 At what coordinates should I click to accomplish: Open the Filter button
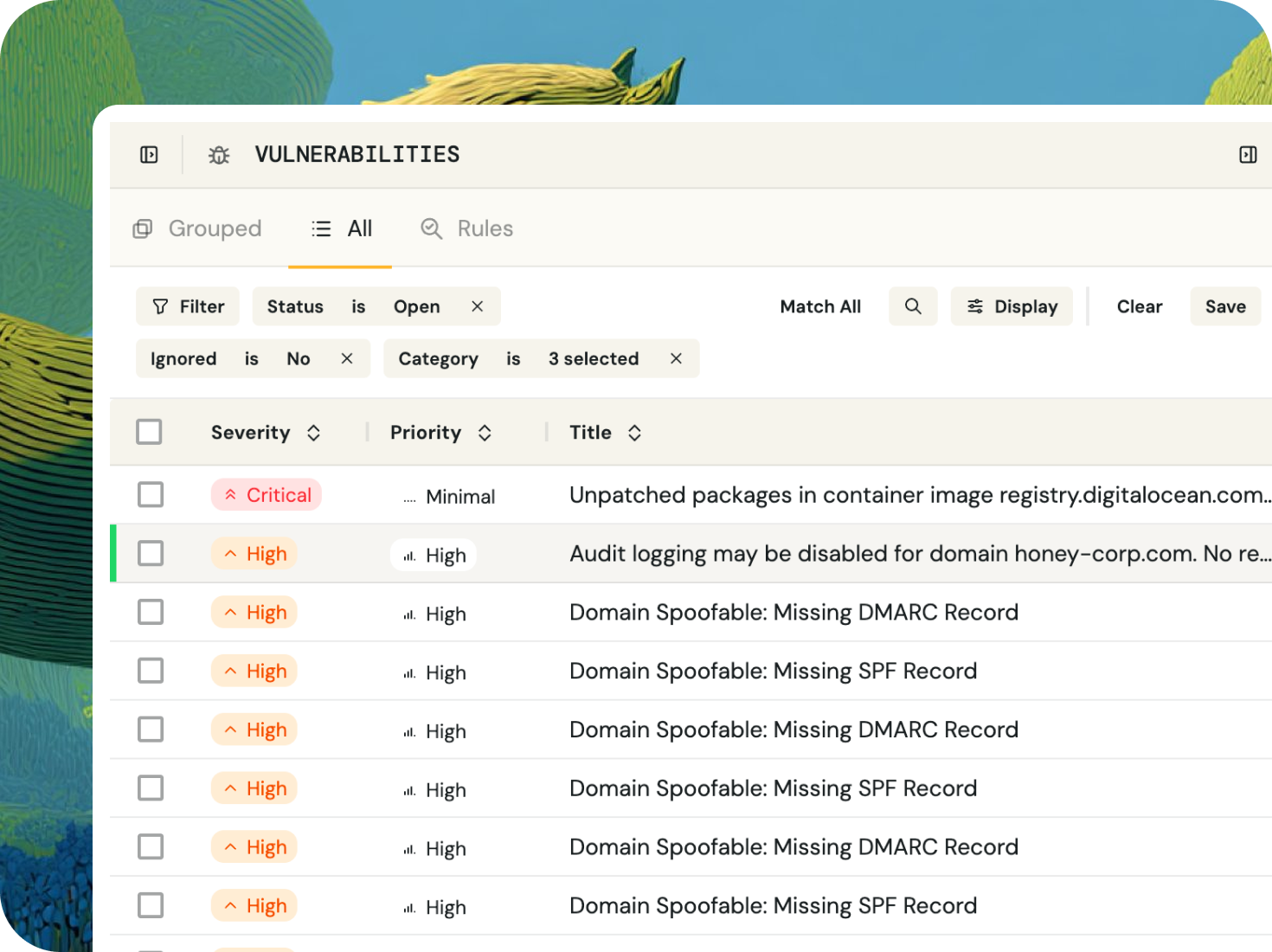[x=188, y=306]
